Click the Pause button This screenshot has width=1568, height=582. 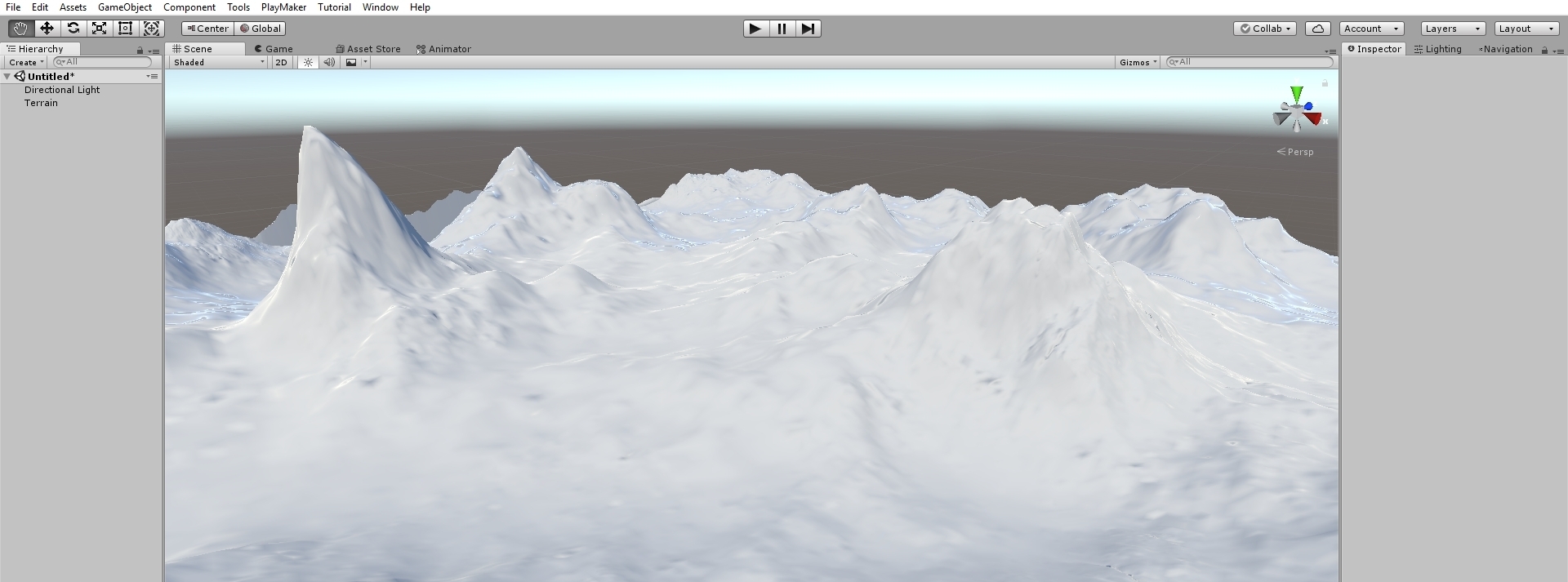(782, 29)
